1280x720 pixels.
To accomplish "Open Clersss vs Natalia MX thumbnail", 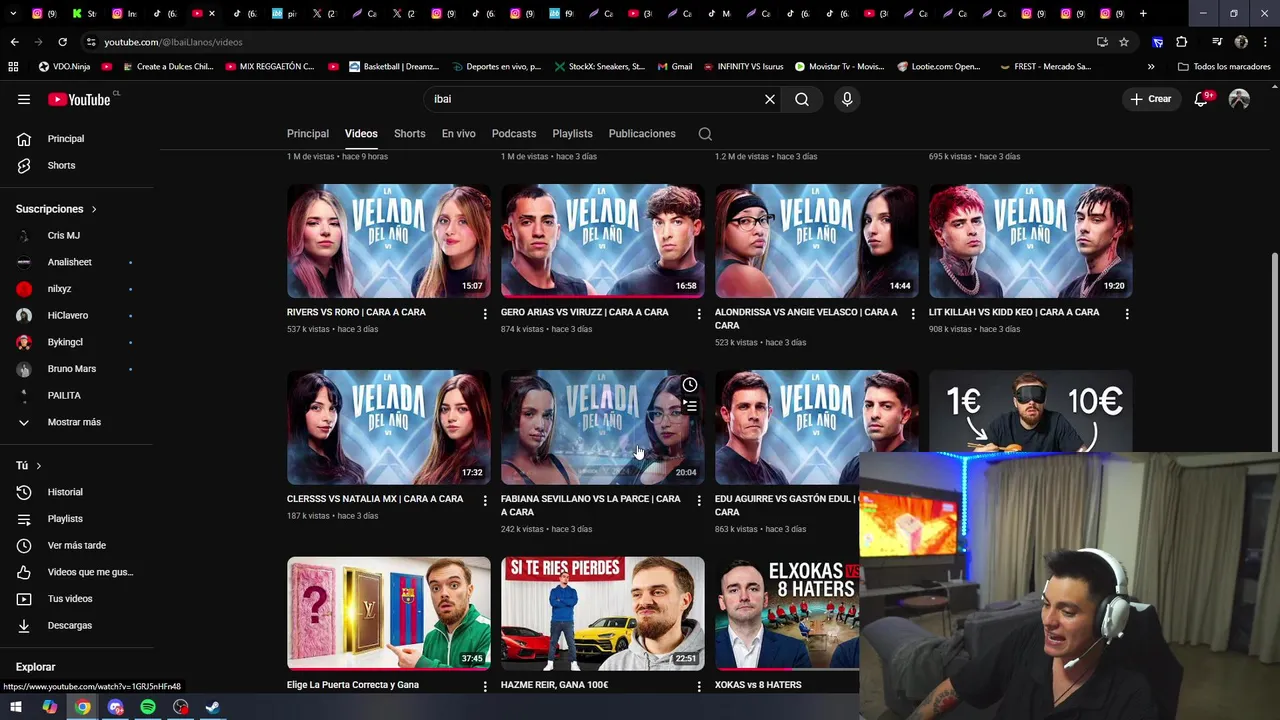I will click(389, 427).
